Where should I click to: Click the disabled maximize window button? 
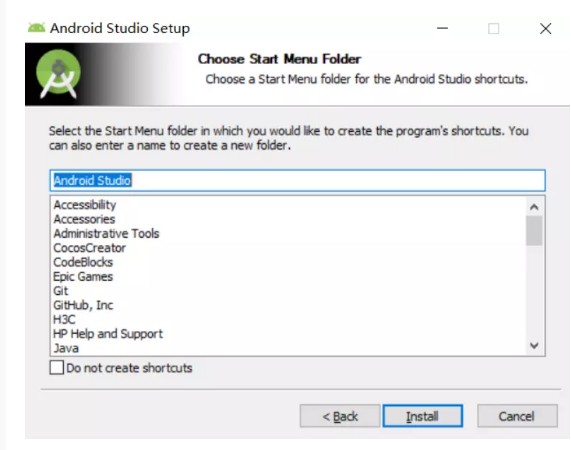pos(493,28)
